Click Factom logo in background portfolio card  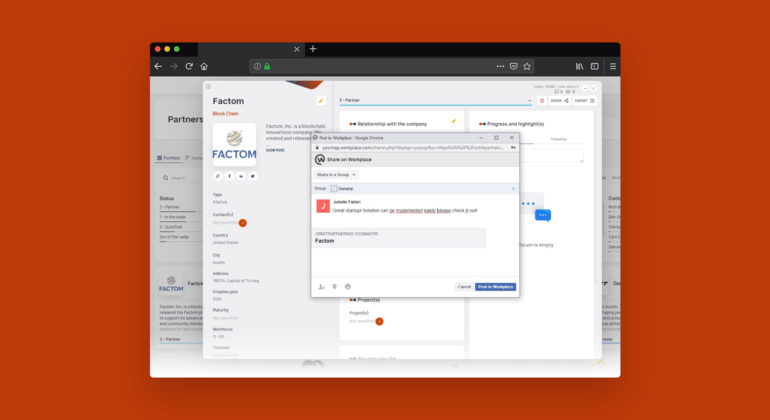click(171, 284)
